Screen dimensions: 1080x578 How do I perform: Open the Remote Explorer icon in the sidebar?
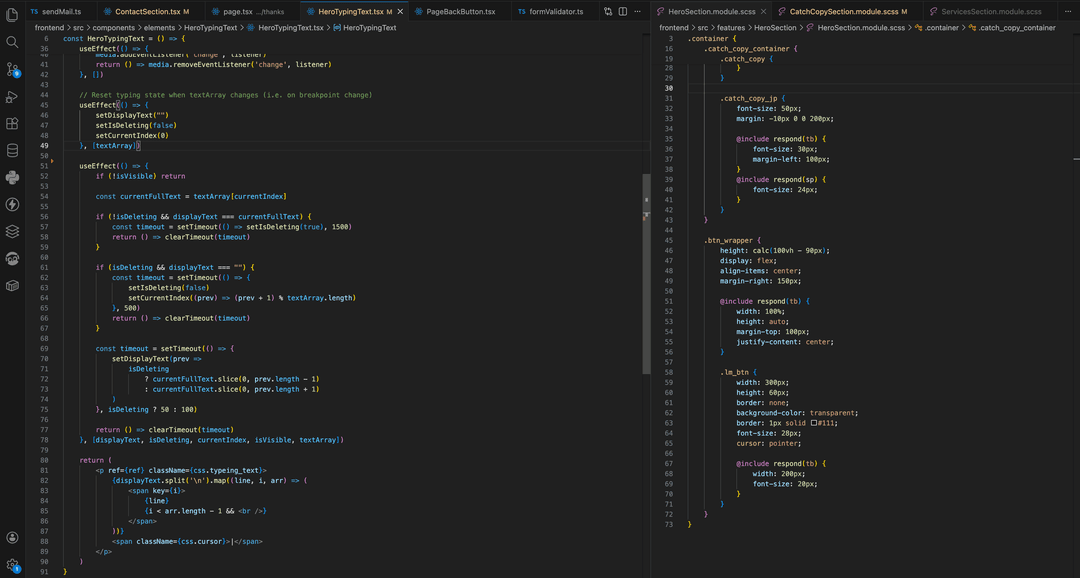coord(11,257)
